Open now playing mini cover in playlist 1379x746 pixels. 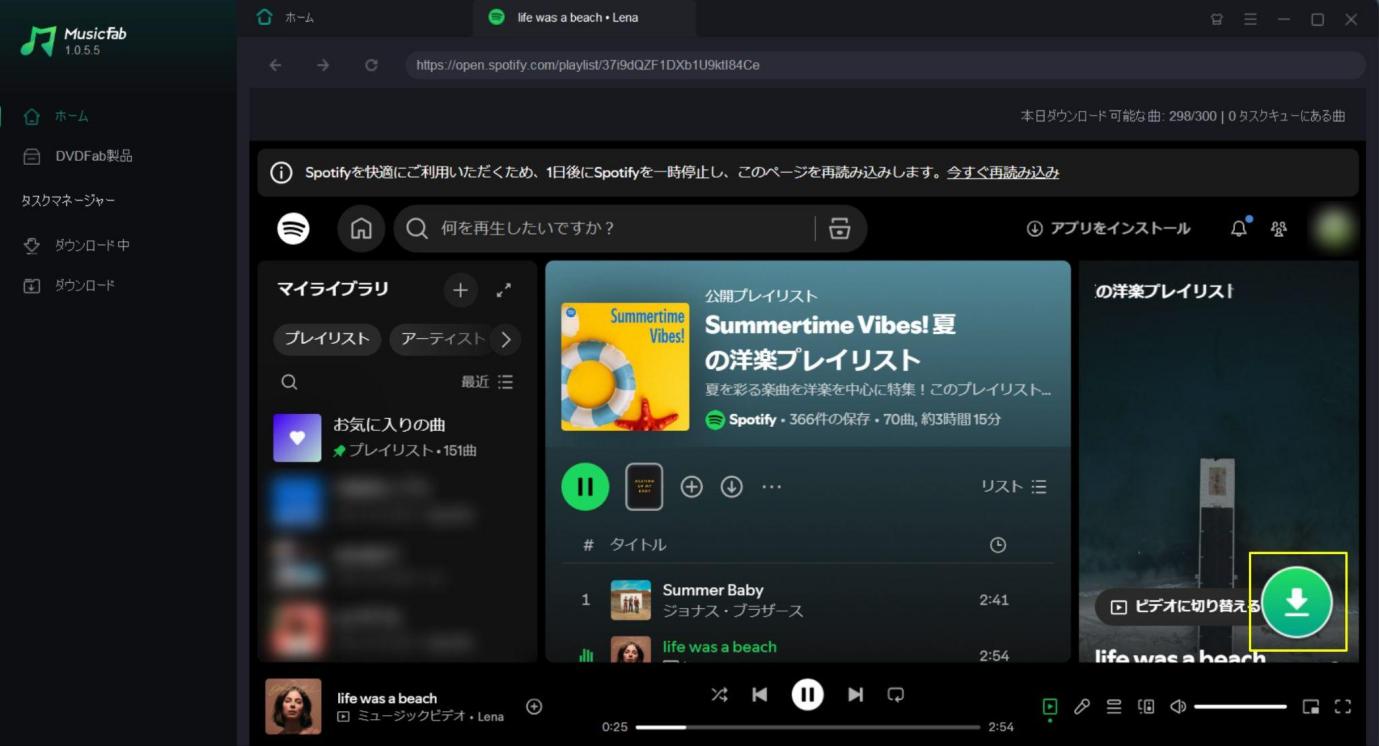click(644, 487)
